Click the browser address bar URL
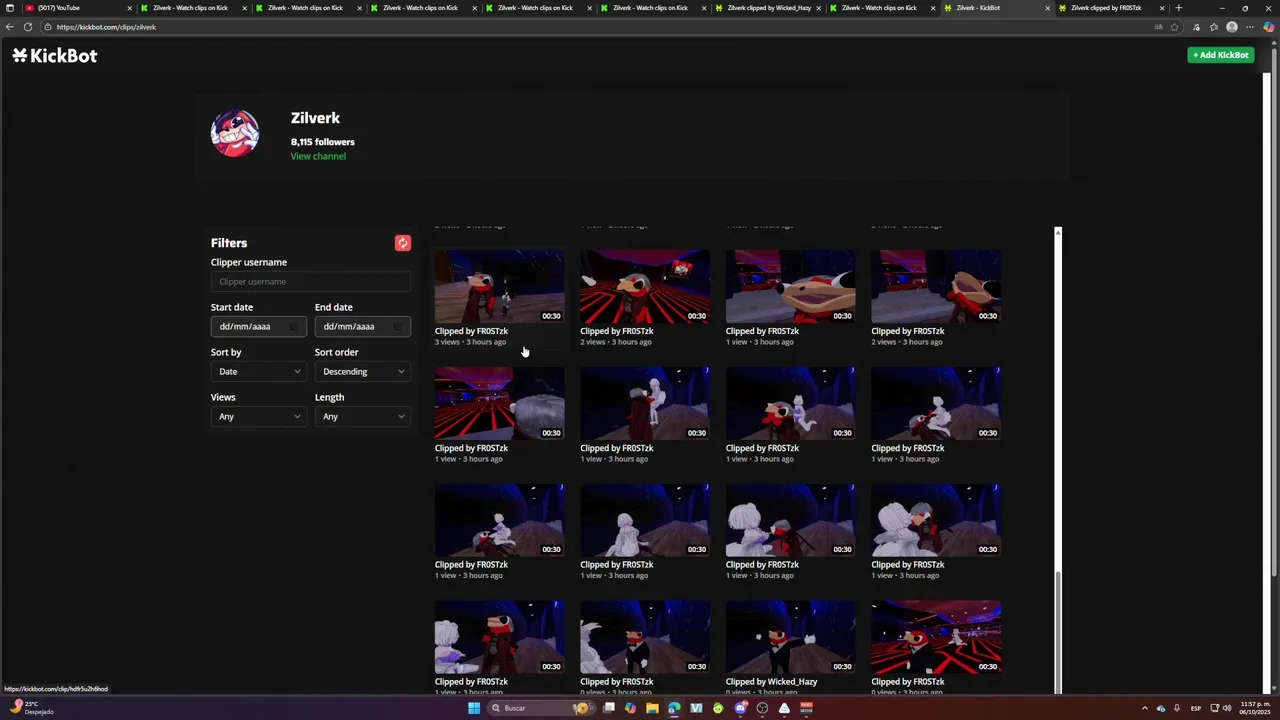Viewport: 1280px width, 720px height. tap(106, 27)
